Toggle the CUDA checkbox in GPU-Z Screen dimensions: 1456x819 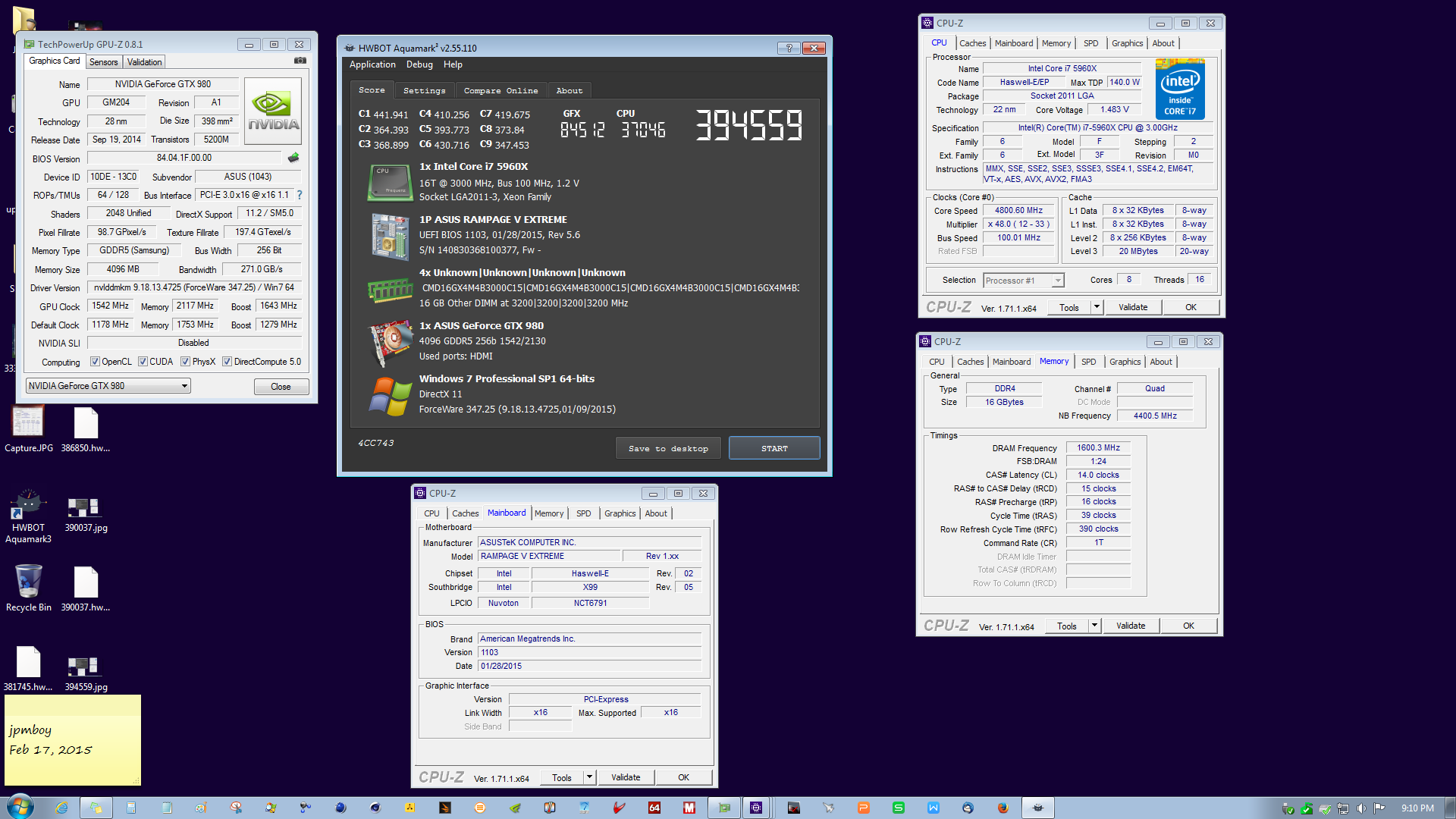pos(143,362)
